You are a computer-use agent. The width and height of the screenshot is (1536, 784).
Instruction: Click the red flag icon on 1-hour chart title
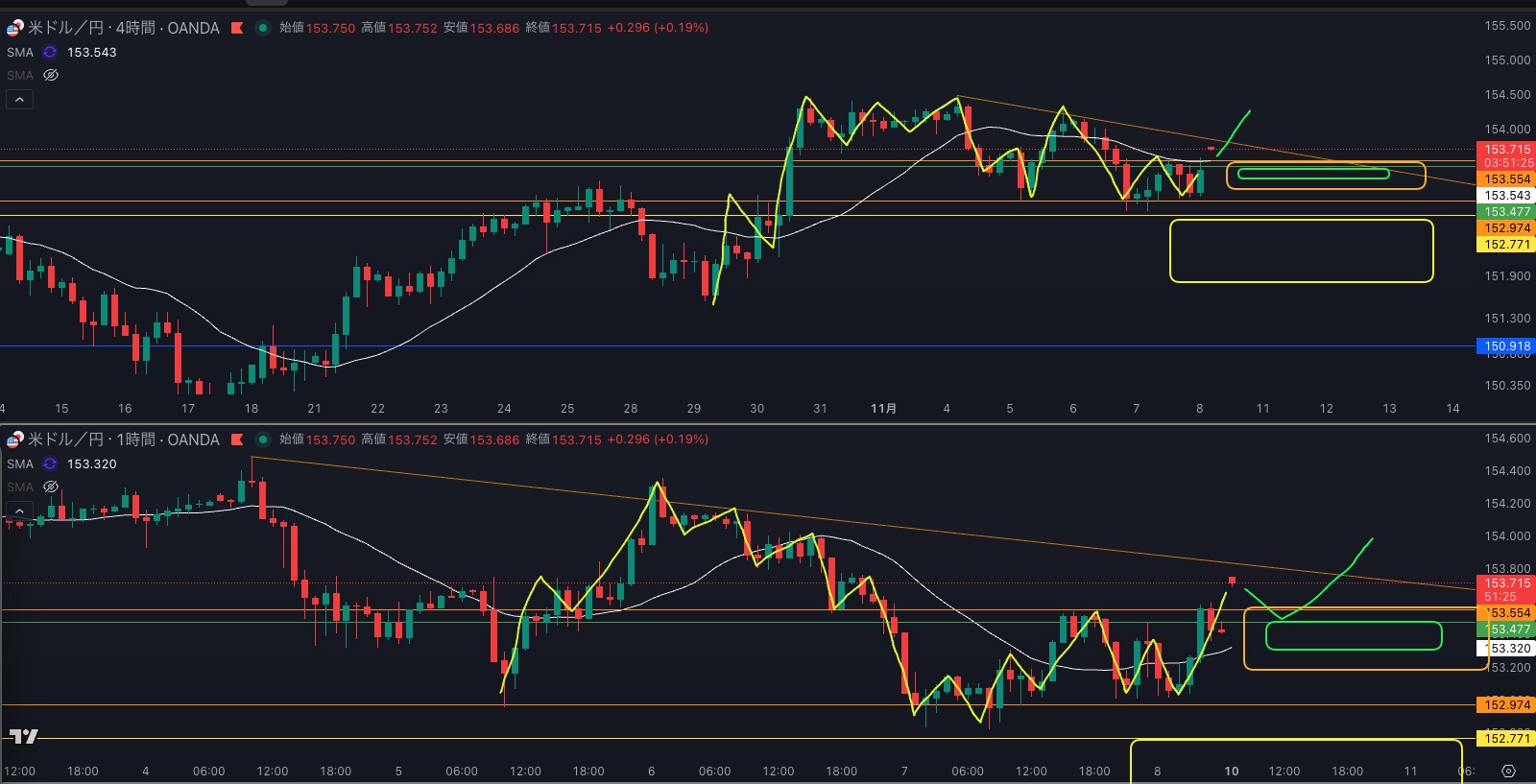[x=237, y=440]
